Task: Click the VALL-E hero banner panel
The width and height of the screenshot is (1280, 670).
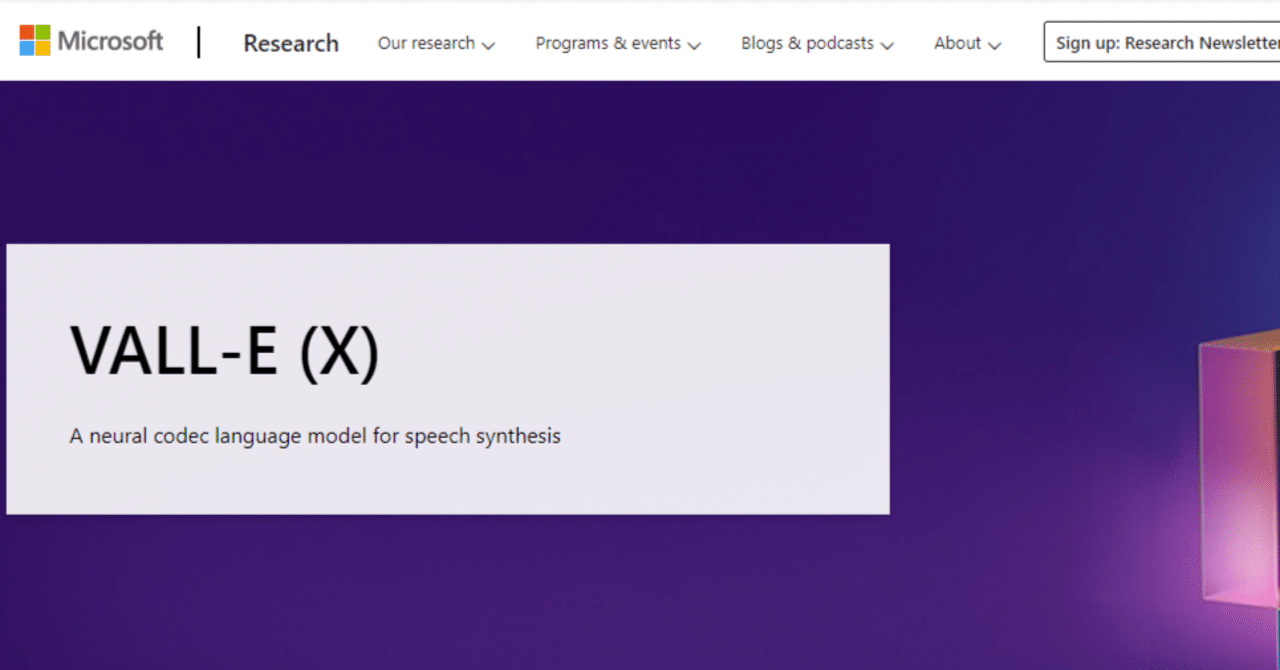Action: coord(448,378)
